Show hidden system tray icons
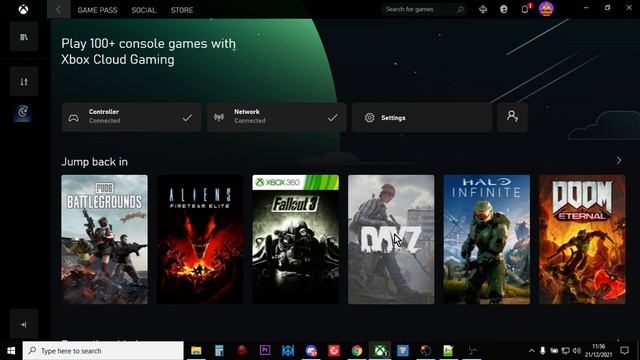 click(x=531, y=351)
